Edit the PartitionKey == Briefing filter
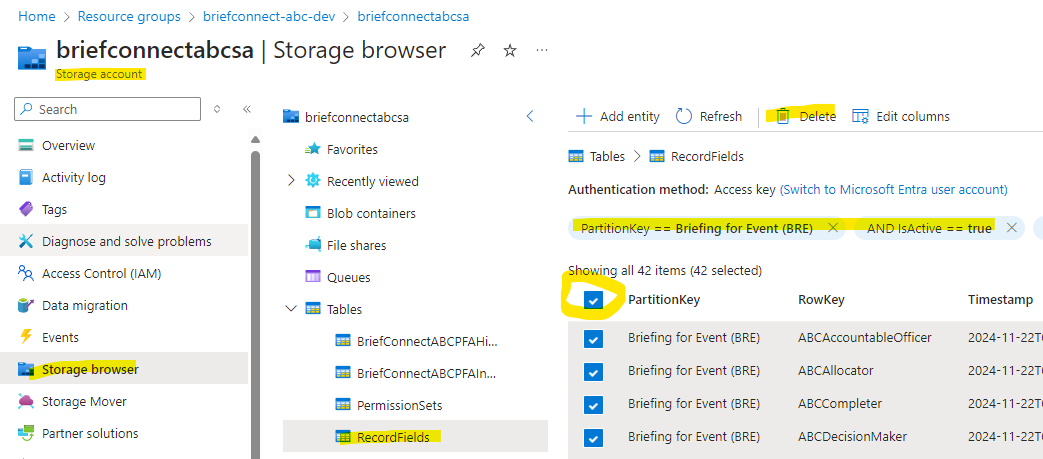Viewport: 1043px width, 459px height. pyautogui.click(x=697, y=228)
